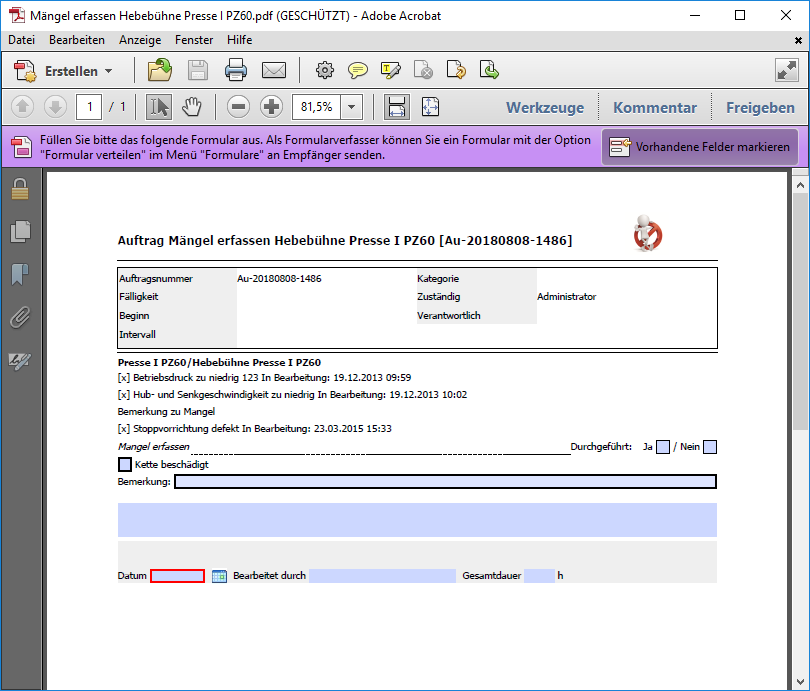Open the page thumbnails panel

point(20,231)
